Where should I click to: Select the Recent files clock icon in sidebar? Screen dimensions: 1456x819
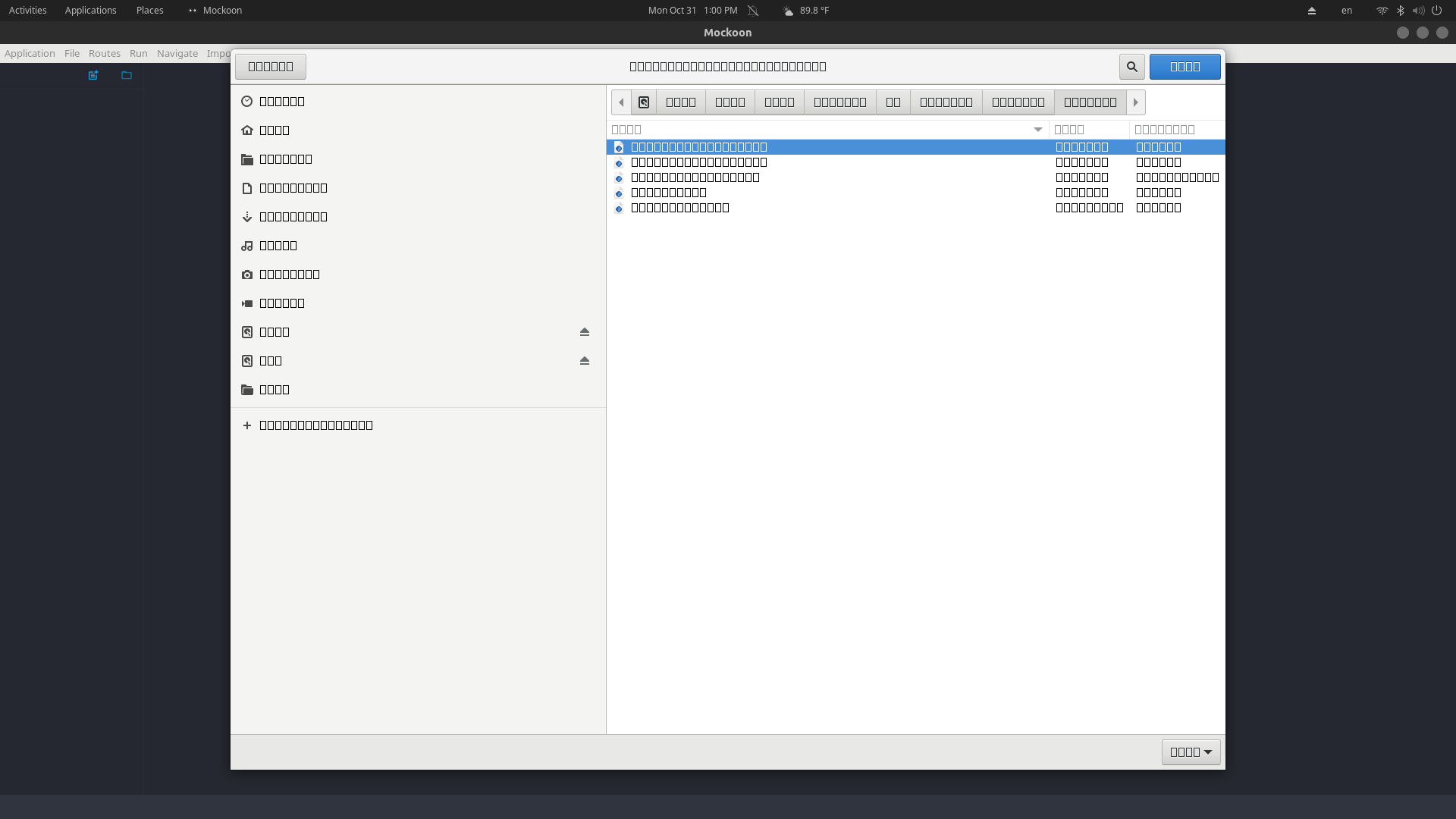coord(246,101)
